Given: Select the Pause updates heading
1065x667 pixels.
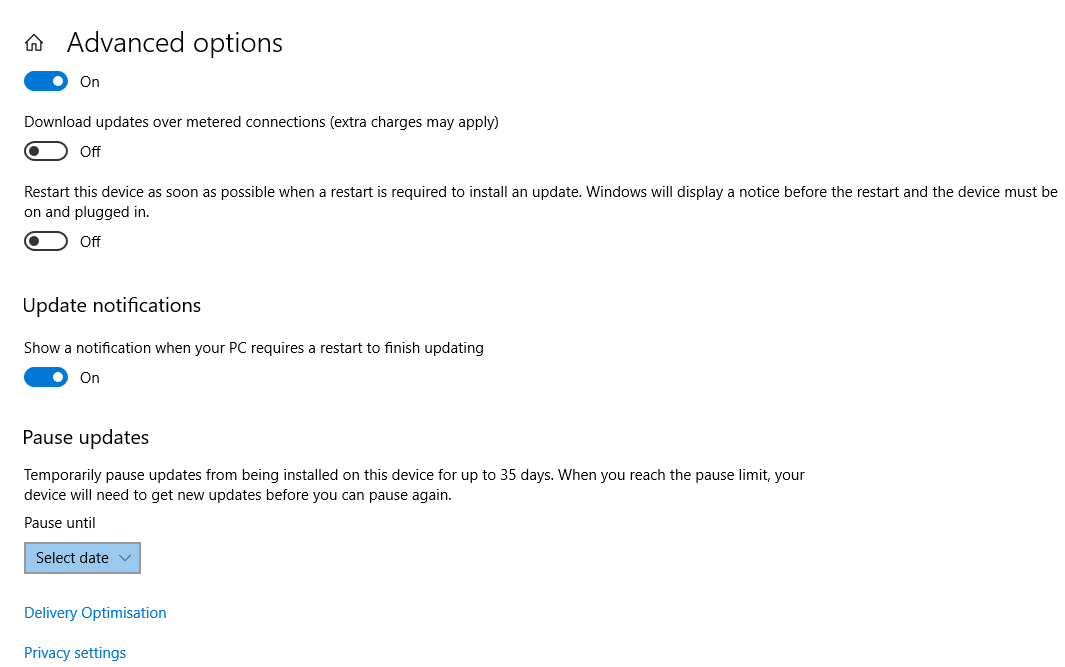Looking at the screenshot, I should (x=86, y=438).
